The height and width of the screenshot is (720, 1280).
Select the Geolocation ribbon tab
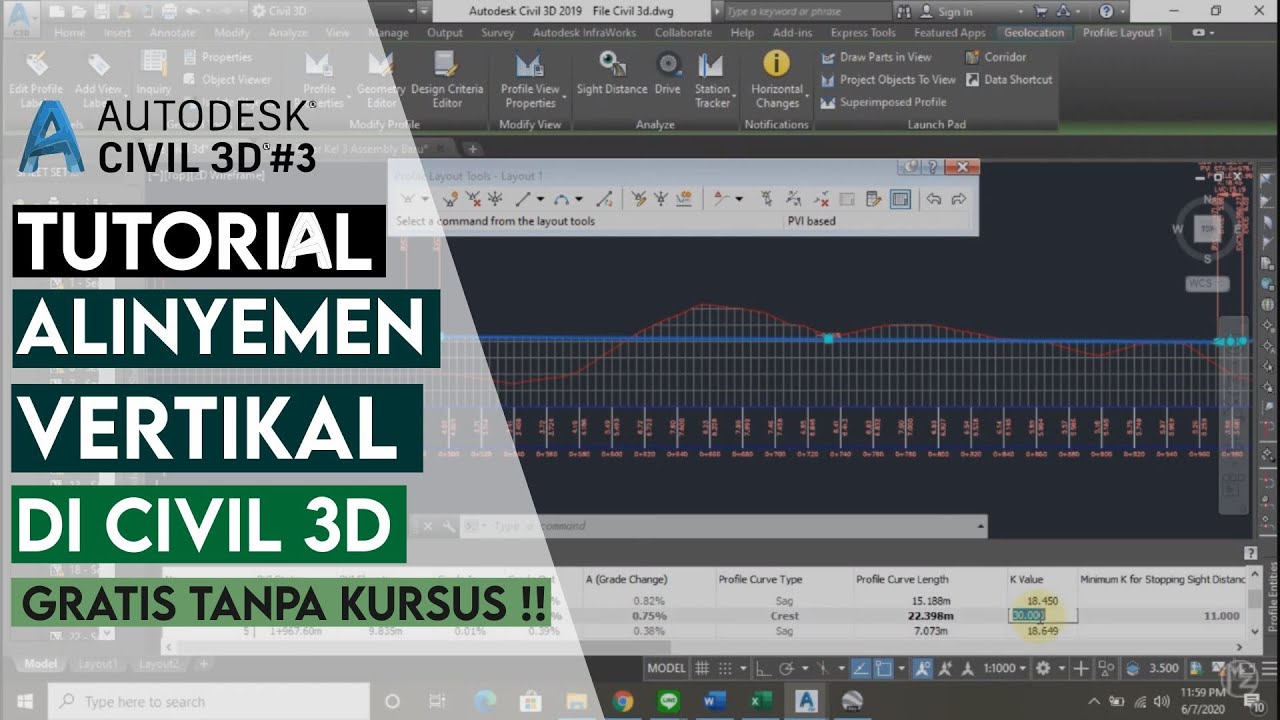[x=1035, y=32]
